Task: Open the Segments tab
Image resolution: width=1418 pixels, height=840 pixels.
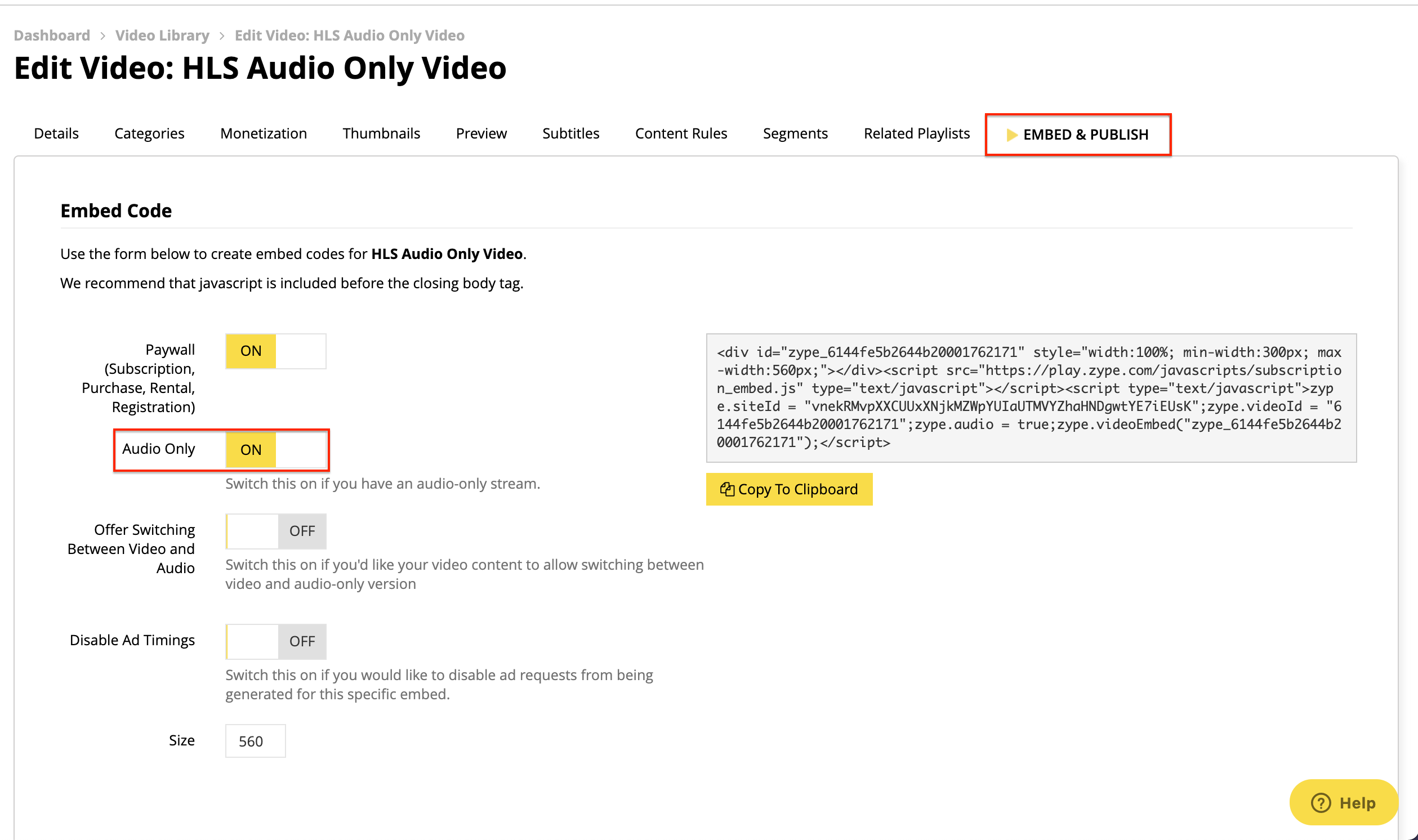Action: (x=795, y=133)
